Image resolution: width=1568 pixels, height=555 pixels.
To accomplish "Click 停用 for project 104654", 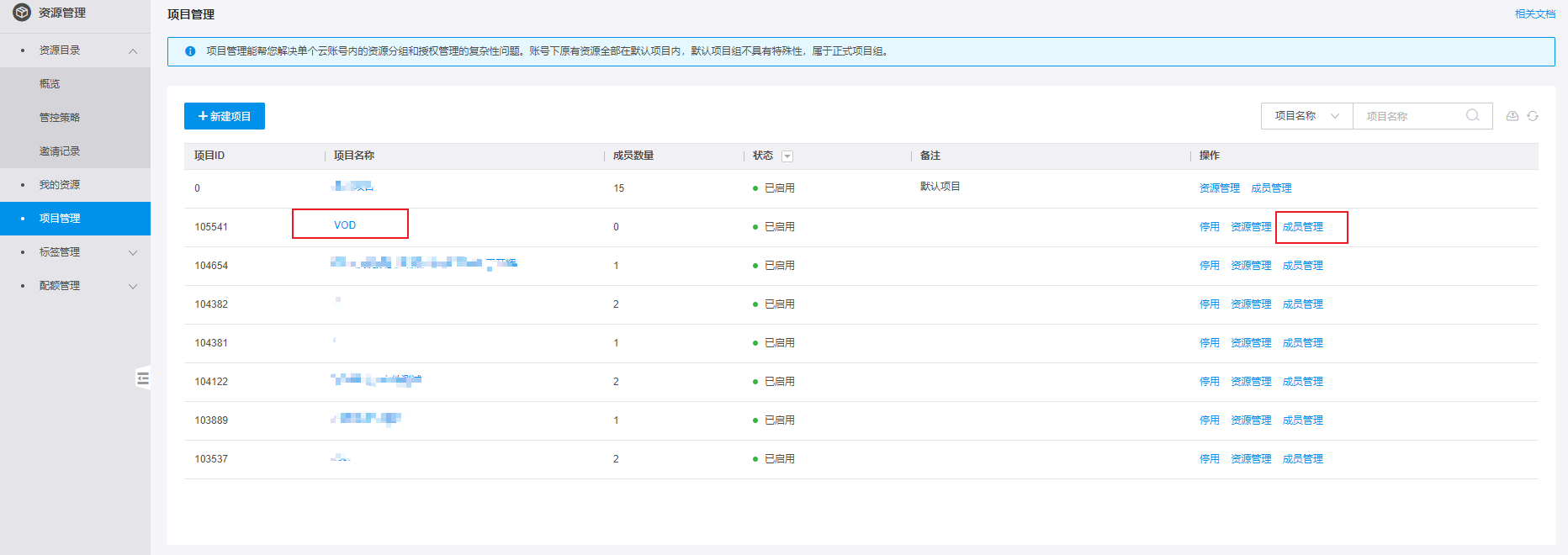I will (1209, 266).
